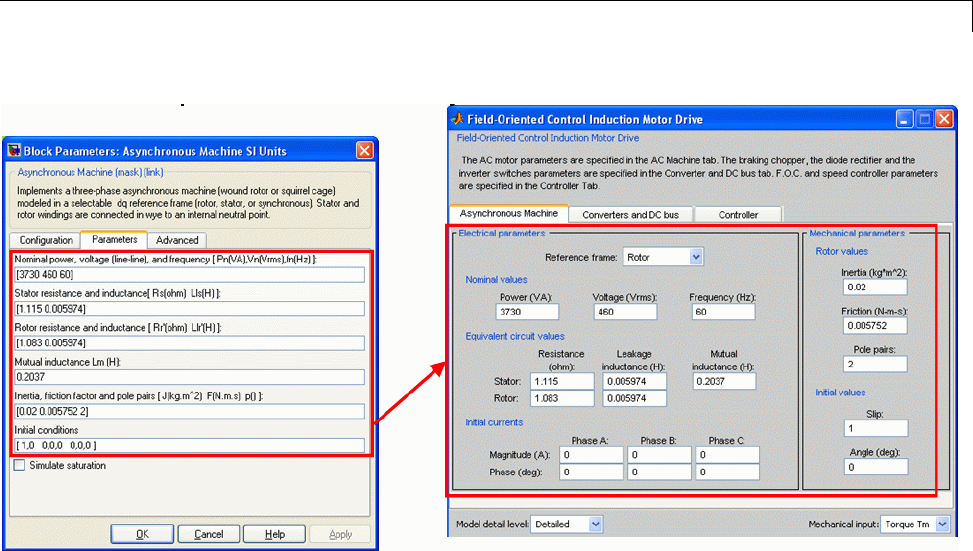This screenshot has width=973, height=551.
Task: Click the greyed Apply button
Action: pyautogui.click(x=340, y=534)
